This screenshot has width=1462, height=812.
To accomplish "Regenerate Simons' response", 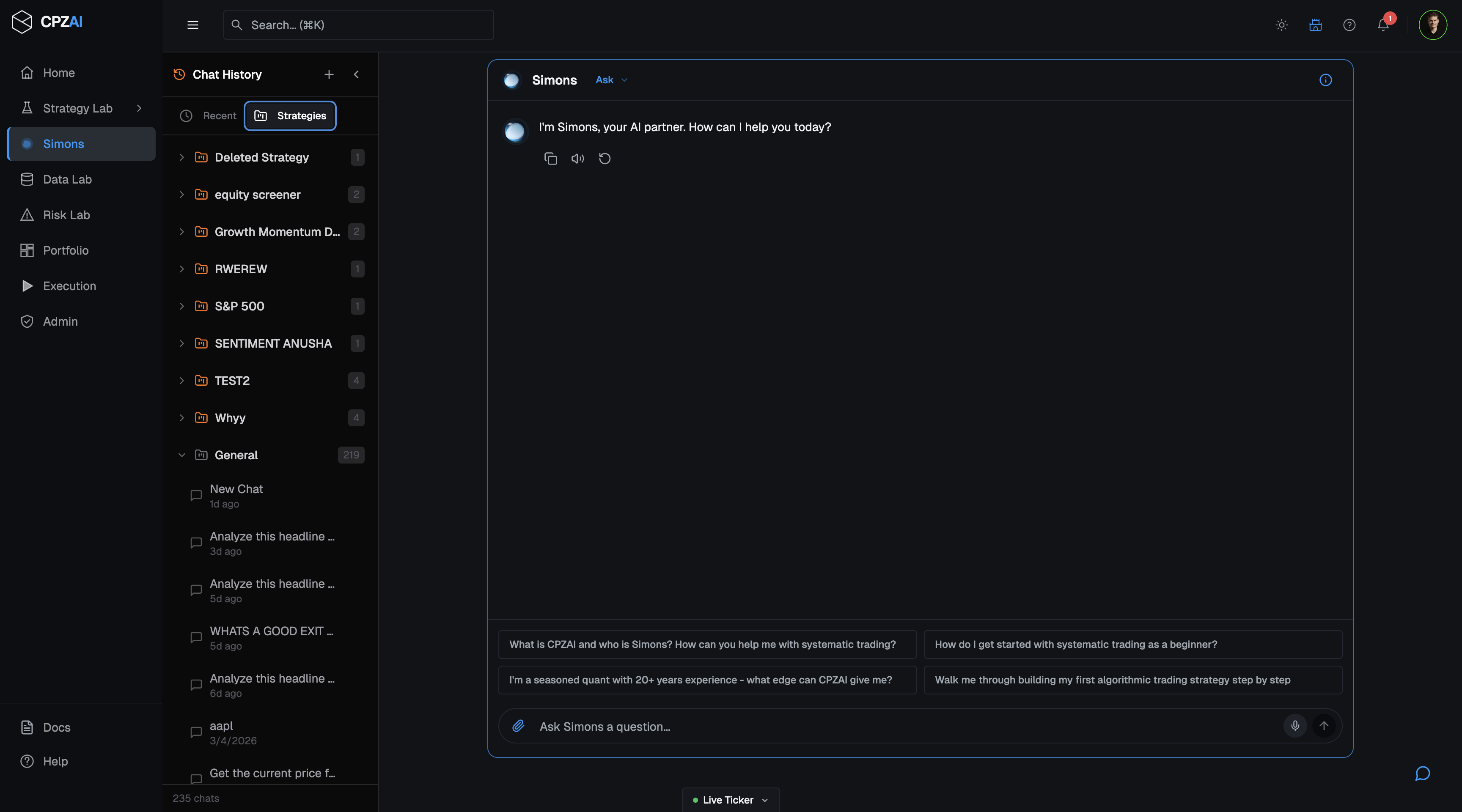I will 605,158.
